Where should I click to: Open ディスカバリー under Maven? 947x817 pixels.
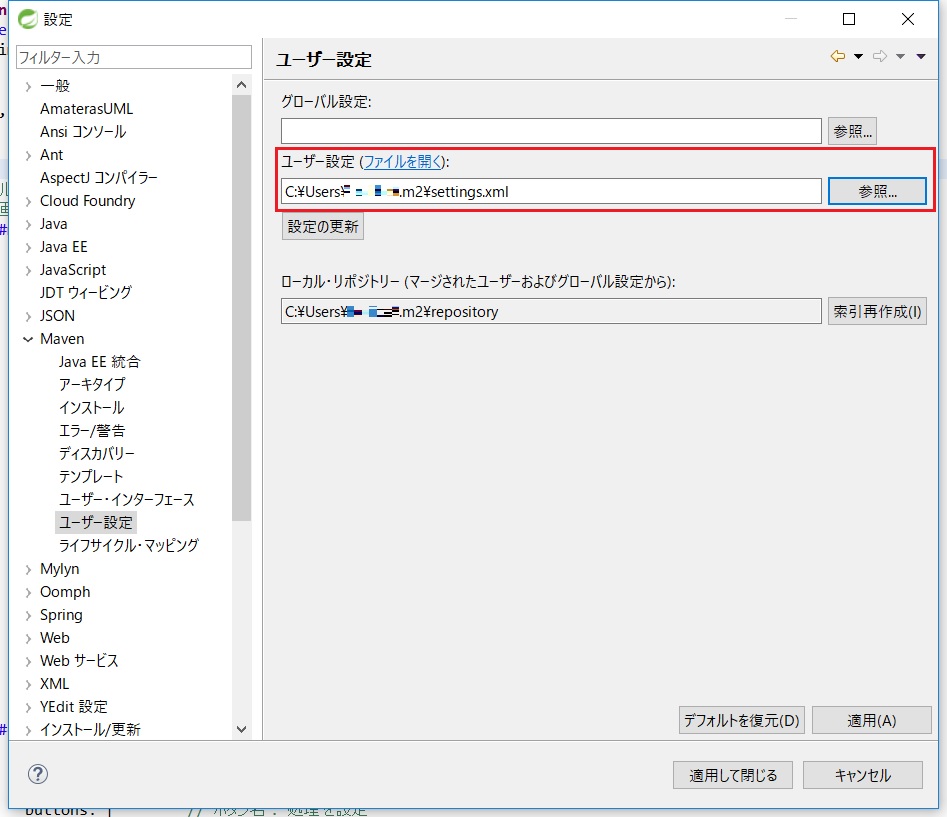pos(97,453)
